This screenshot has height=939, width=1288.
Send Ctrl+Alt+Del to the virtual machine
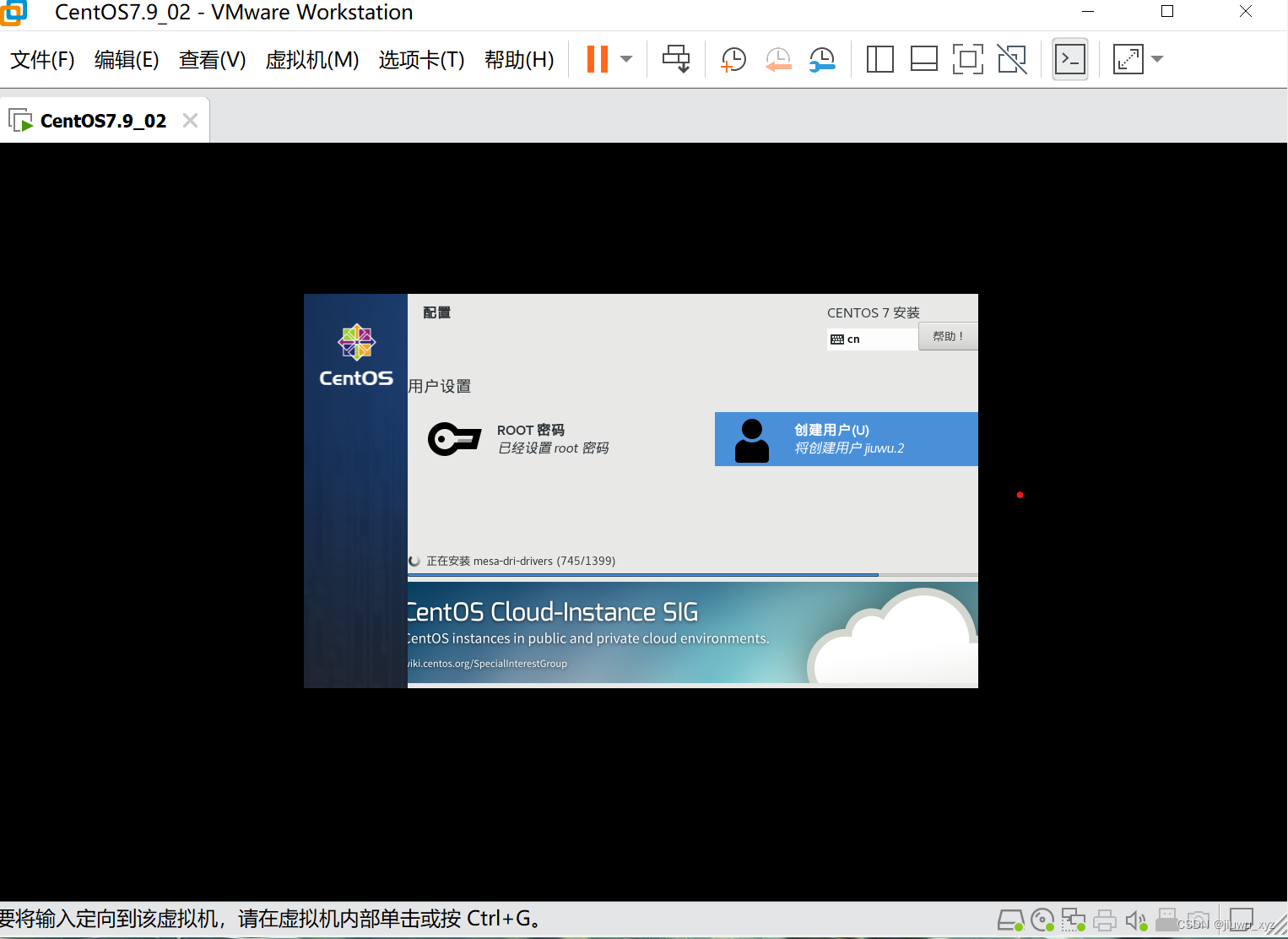[676, 59]
